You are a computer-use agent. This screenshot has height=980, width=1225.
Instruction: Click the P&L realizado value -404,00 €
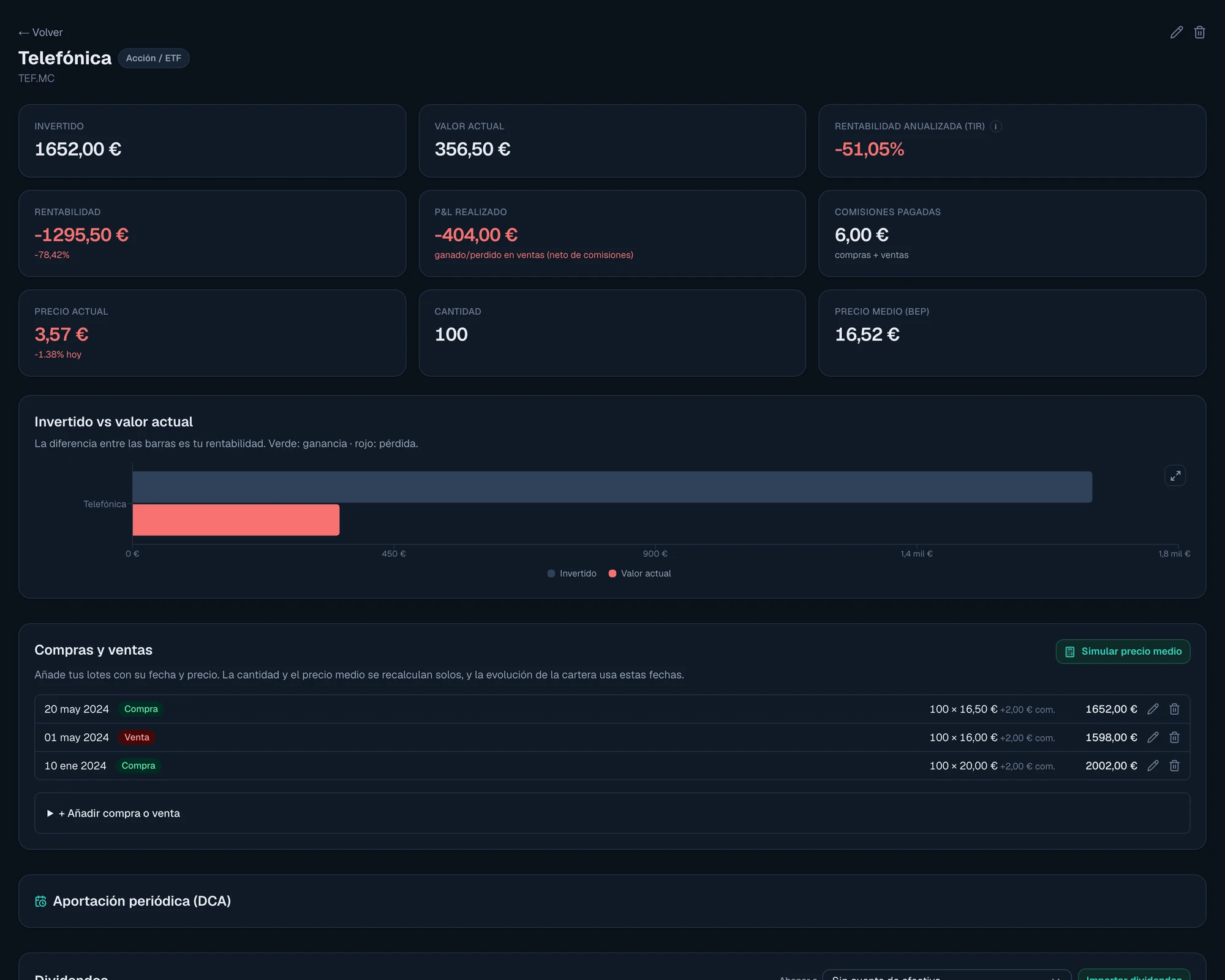(x=476, y=235)
